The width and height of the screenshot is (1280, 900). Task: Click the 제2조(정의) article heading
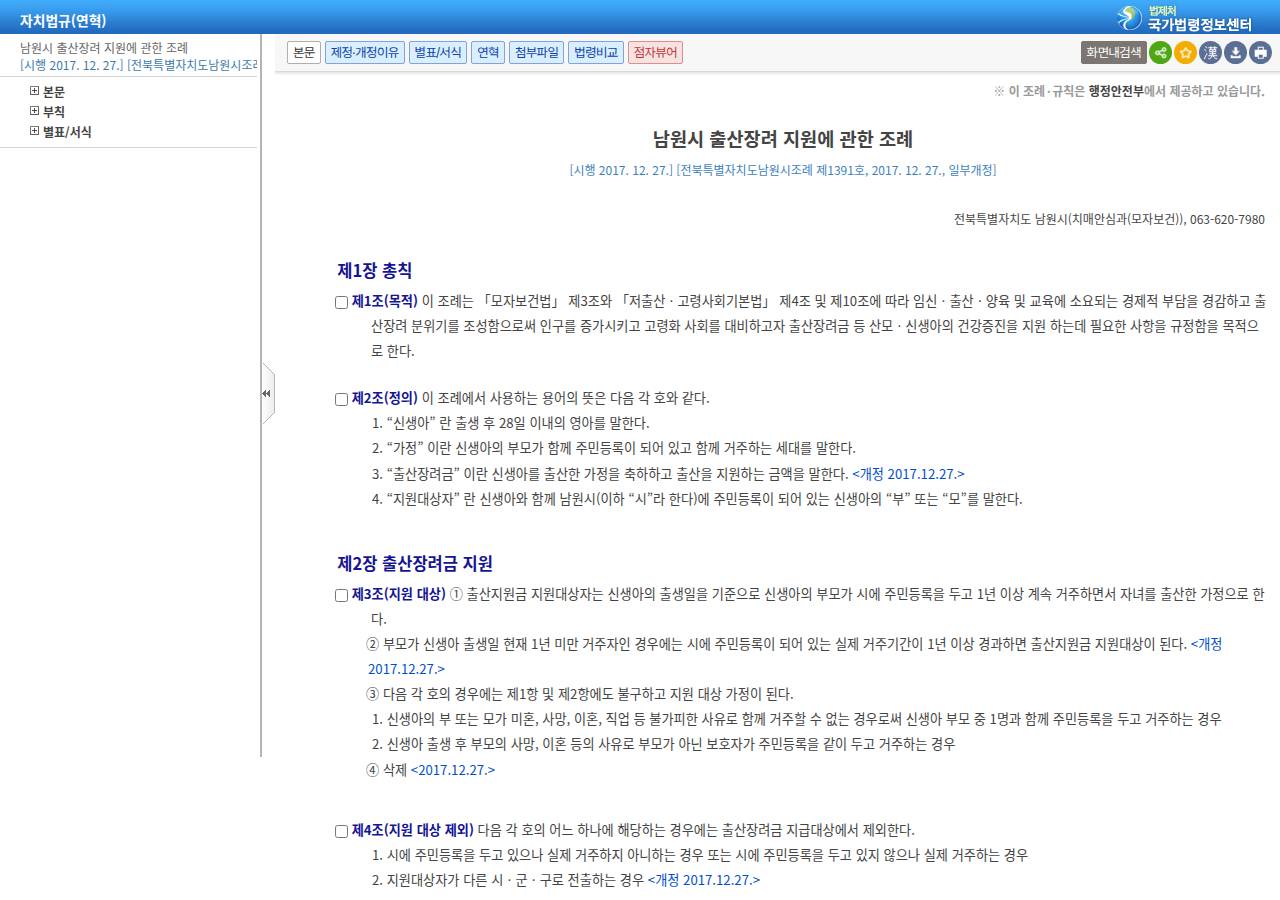pos(385,398)
